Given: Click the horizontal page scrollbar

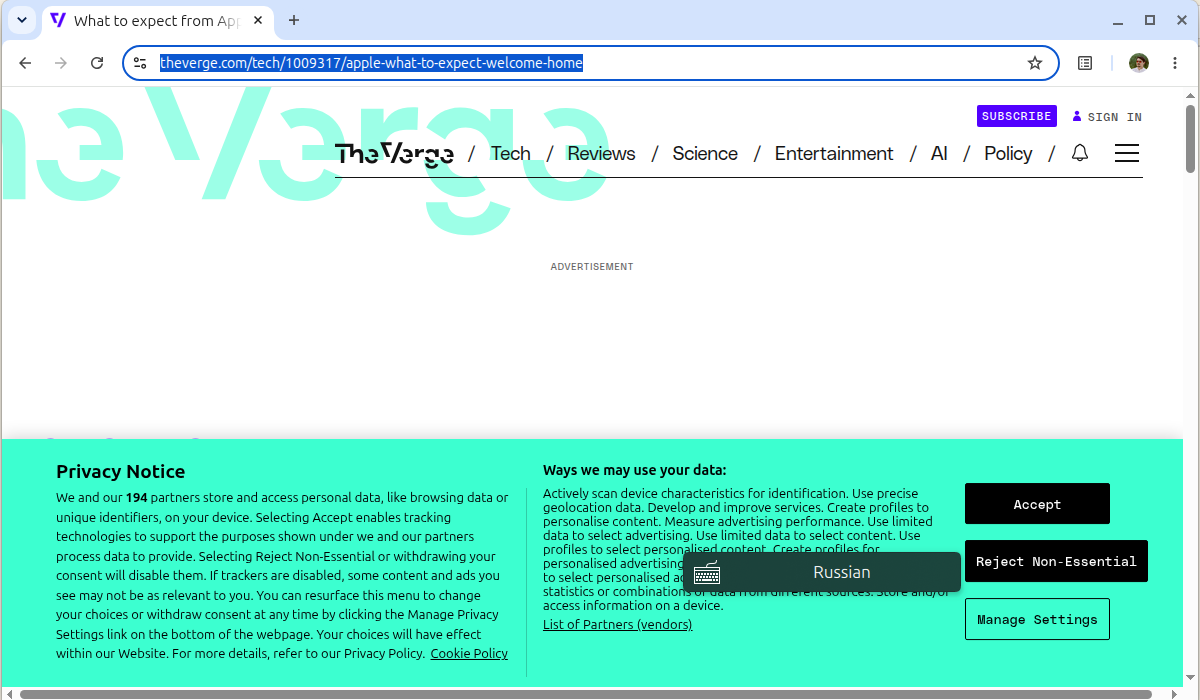Looking at the screenshot, I should (585, 694).
